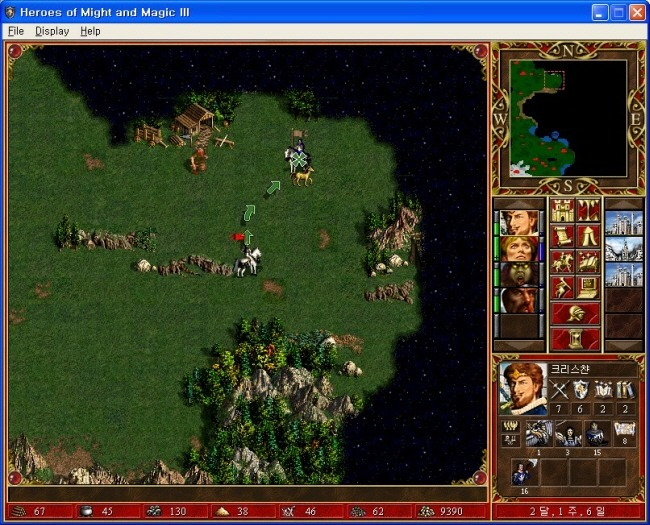This screenshot has width=650, height=525.
Task: Select the white-horse hero with red flag on map
Action: pyautogui.click(x=247, y=260)
